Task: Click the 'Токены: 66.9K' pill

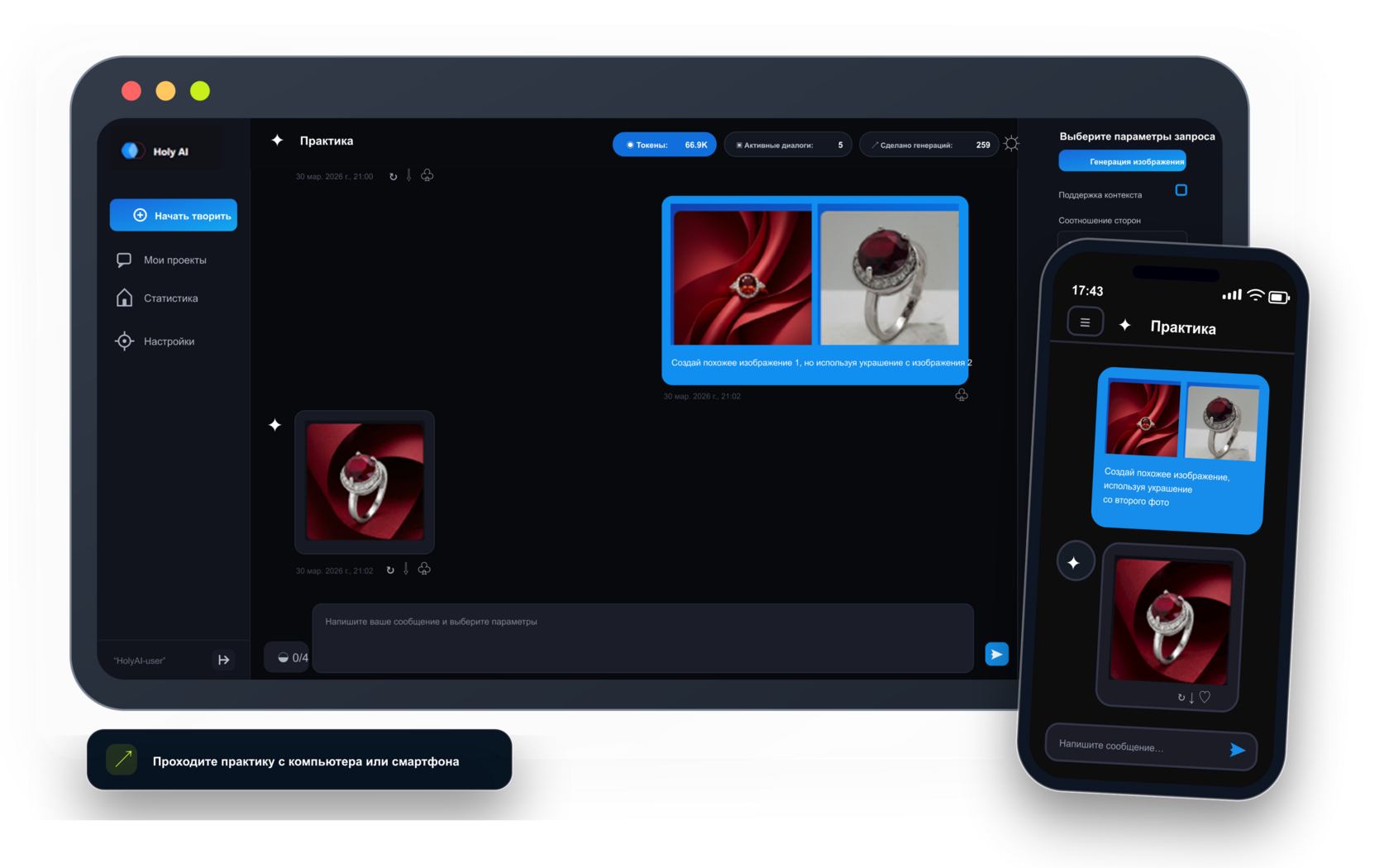Action: point(665,145)
